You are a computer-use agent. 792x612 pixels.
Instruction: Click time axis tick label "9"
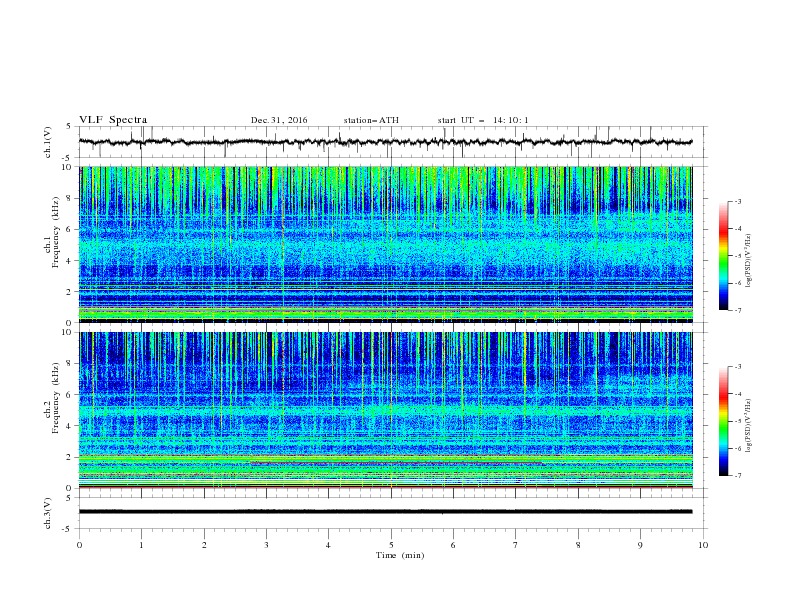(x=640, y=545)
